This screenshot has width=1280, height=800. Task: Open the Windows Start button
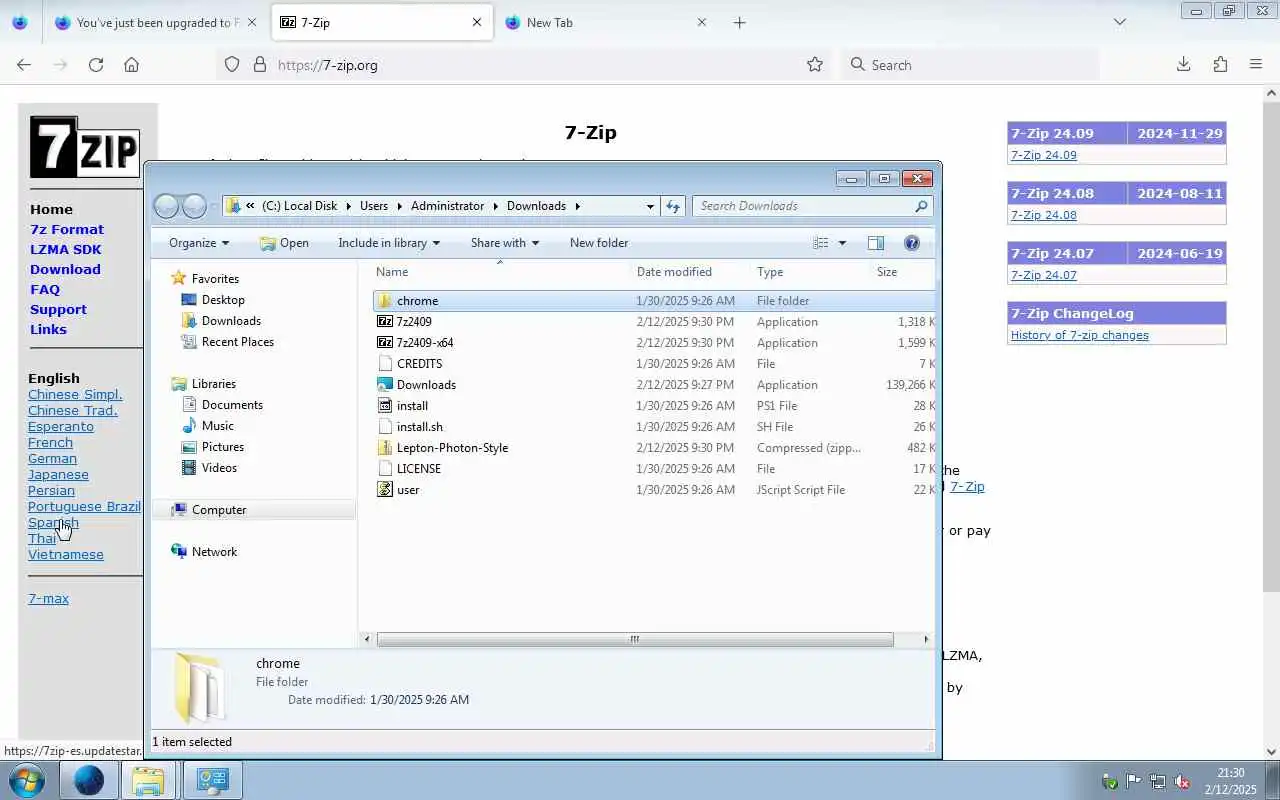click(x=26, y=780)
